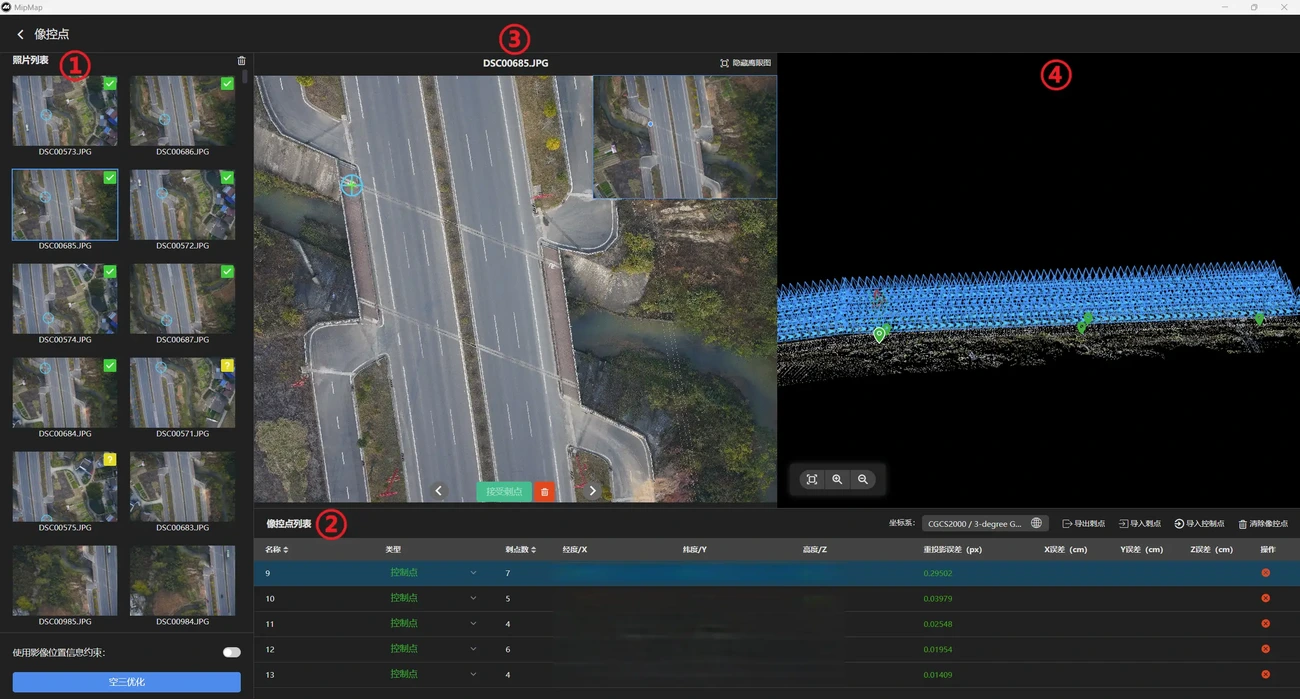The image size is (1300, 699).
Task: Fit the 3D view to screen
Action: point(812,480)
